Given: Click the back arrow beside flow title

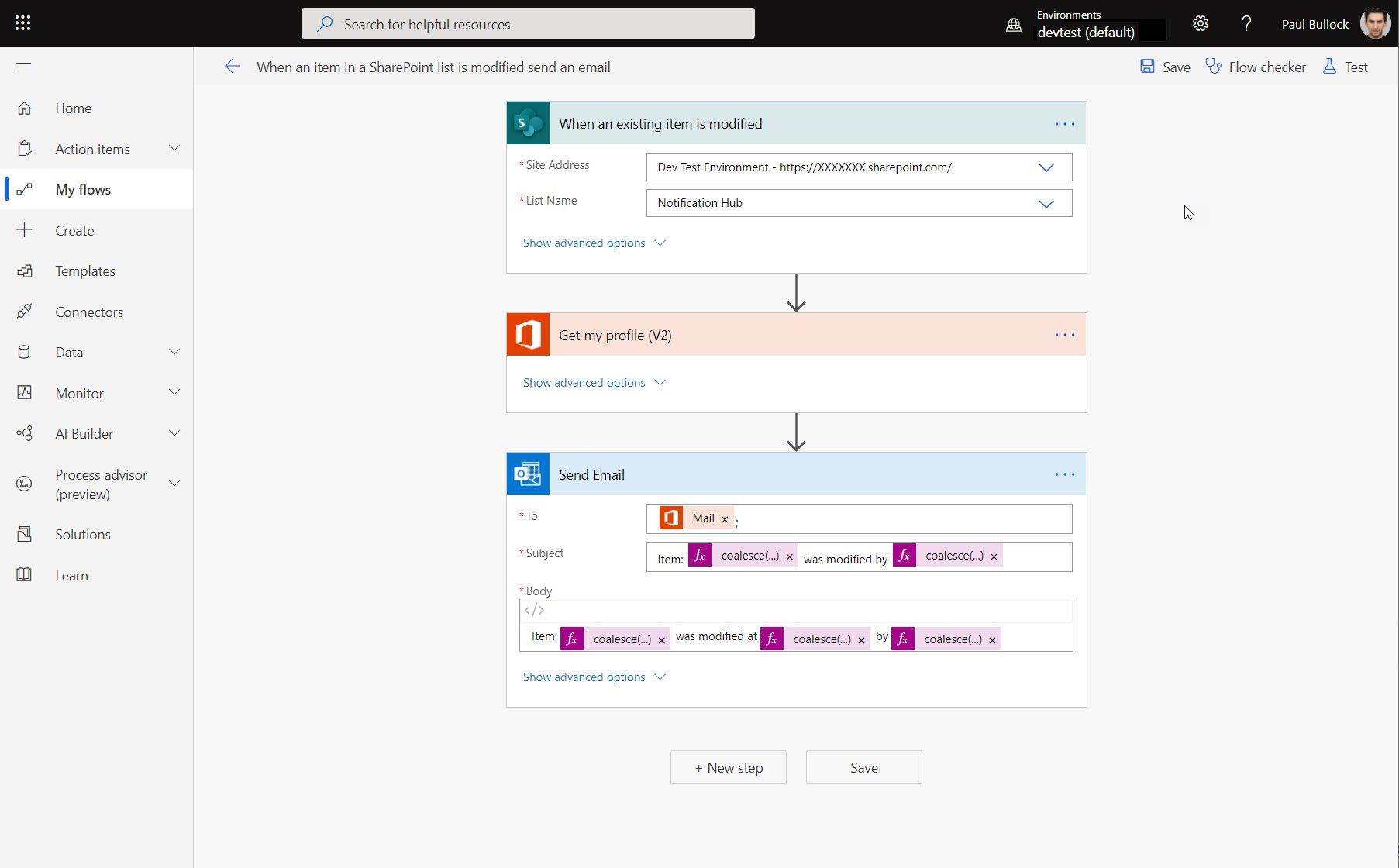Looking at the screenshot, I should (x=232, y=67).
